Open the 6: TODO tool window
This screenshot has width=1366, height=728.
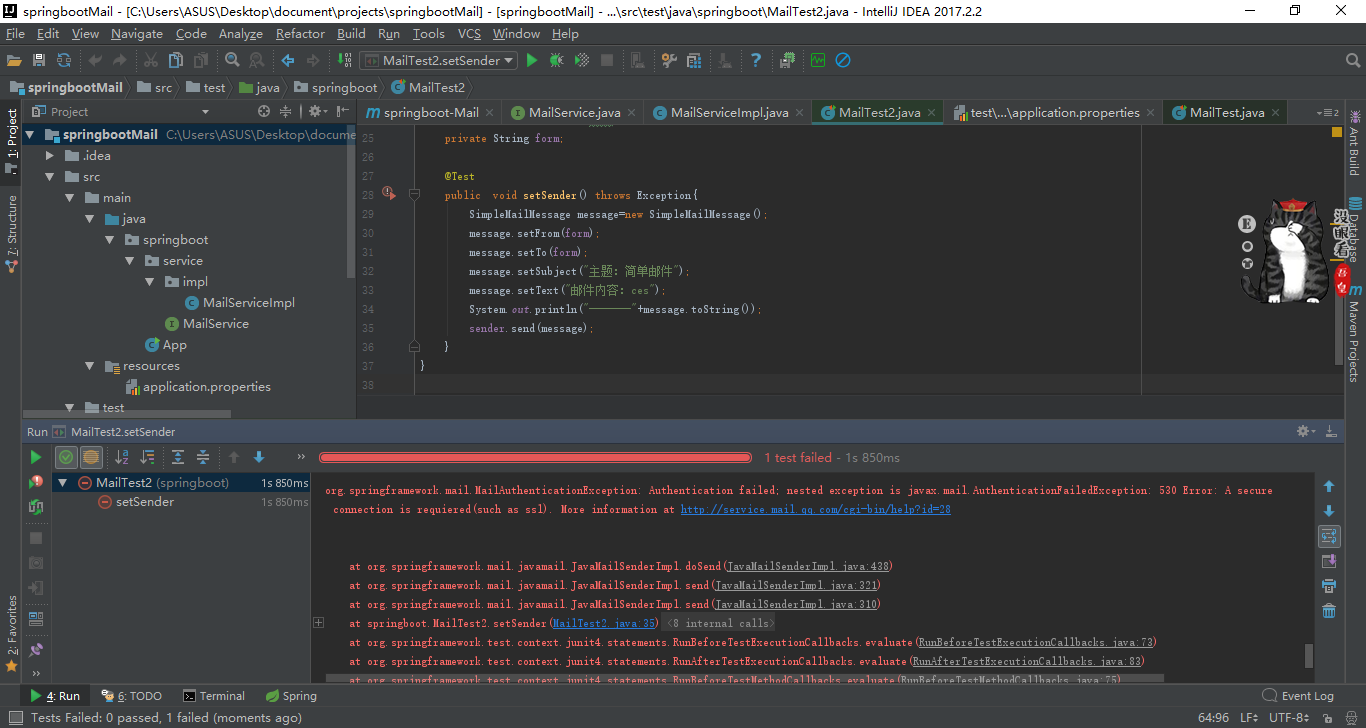pyautogui.click(x=131, y=696)
